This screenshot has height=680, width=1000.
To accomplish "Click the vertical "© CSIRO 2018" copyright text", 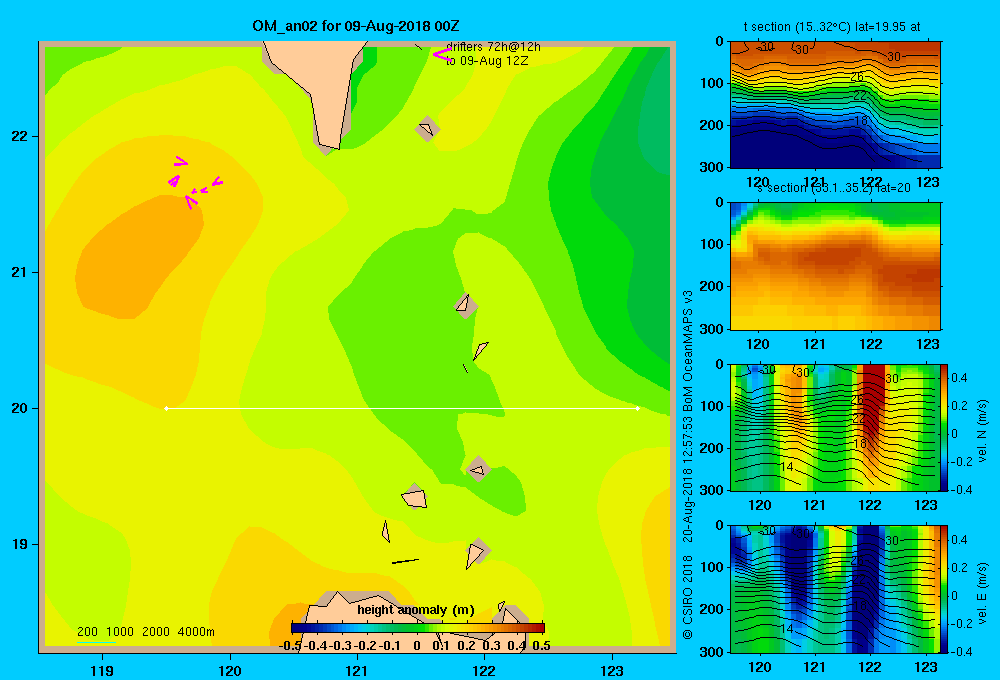I will coord(688,597).
